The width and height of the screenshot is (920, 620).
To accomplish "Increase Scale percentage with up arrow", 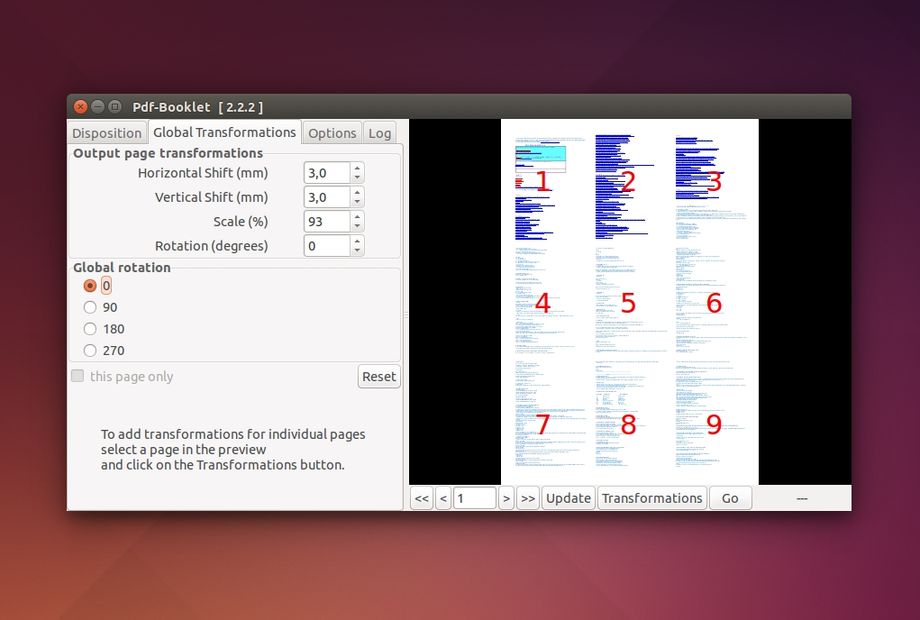I will [358, 216].
